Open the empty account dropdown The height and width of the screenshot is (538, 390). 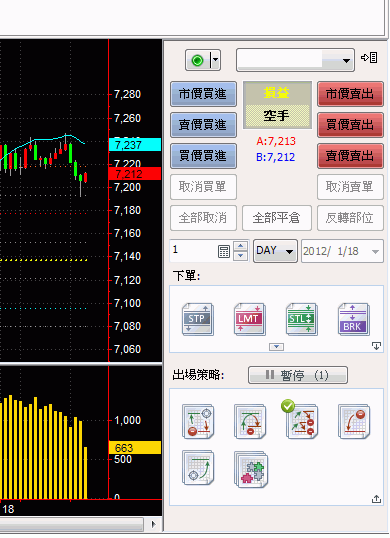point(295,60)
